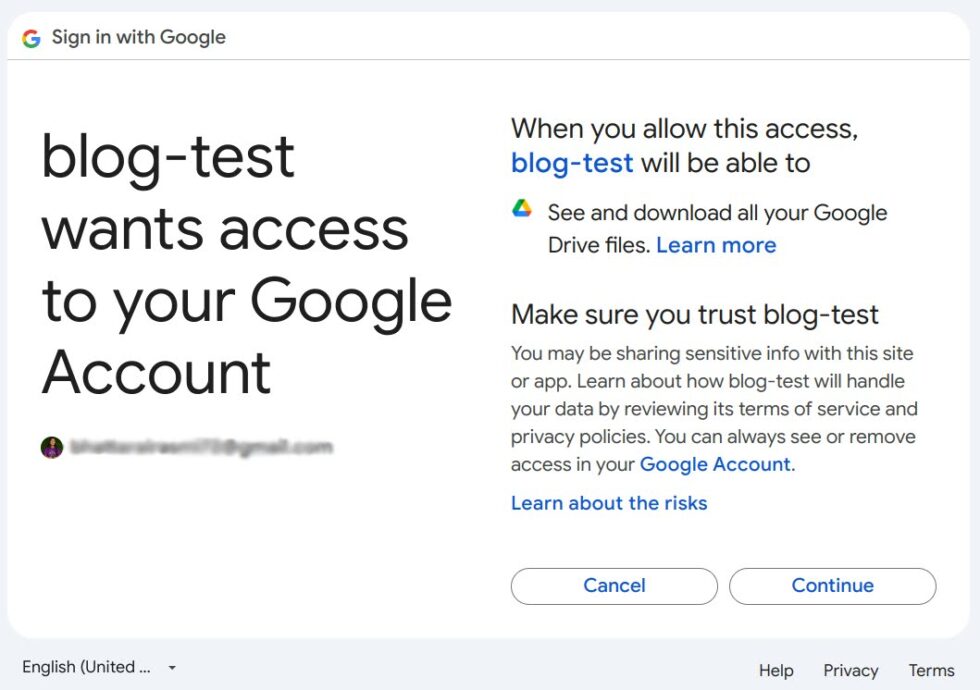Click the blue "blog-test" text

click(x=572, y=163)
